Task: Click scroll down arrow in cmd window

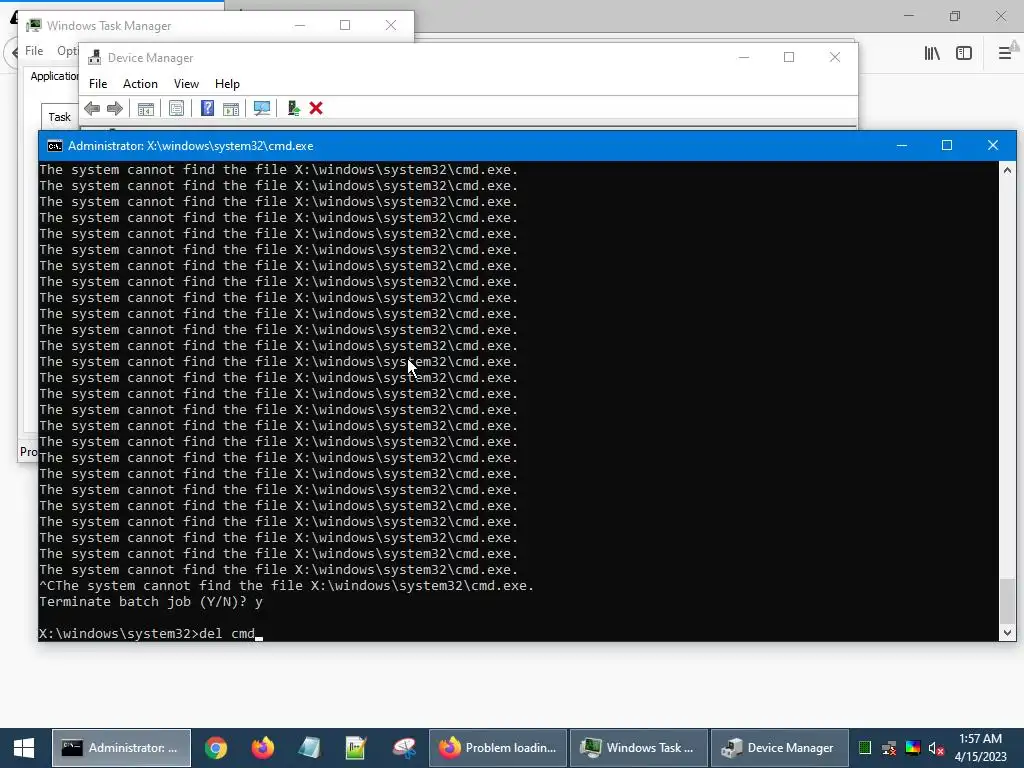Action: coord(1007,632)
